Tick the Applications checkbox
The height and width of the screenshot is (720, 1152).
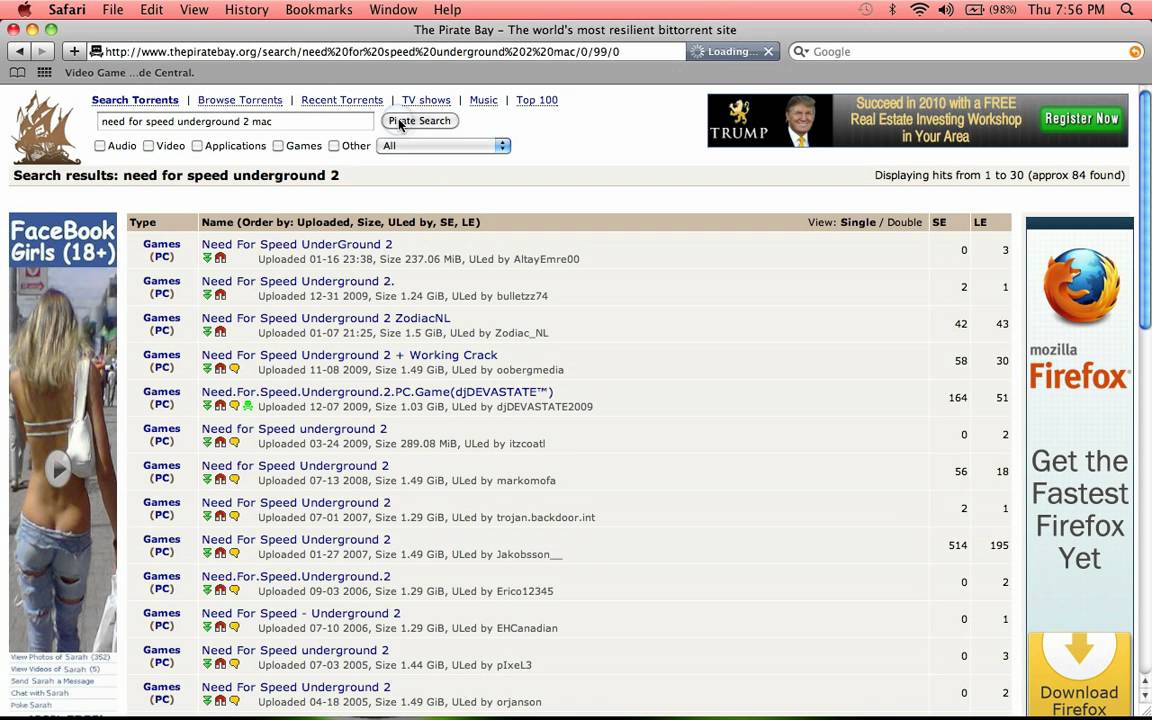[x=197, y=145]
